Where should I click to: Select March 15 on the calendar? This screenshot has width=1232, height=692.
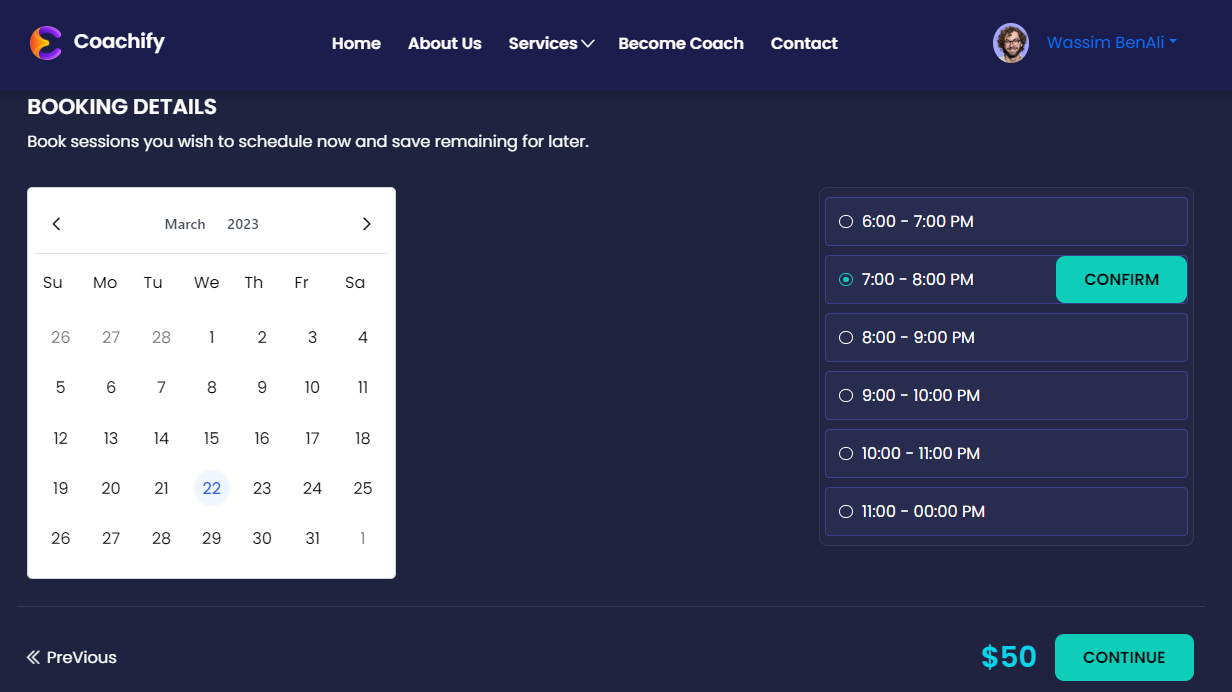(211, 438)
